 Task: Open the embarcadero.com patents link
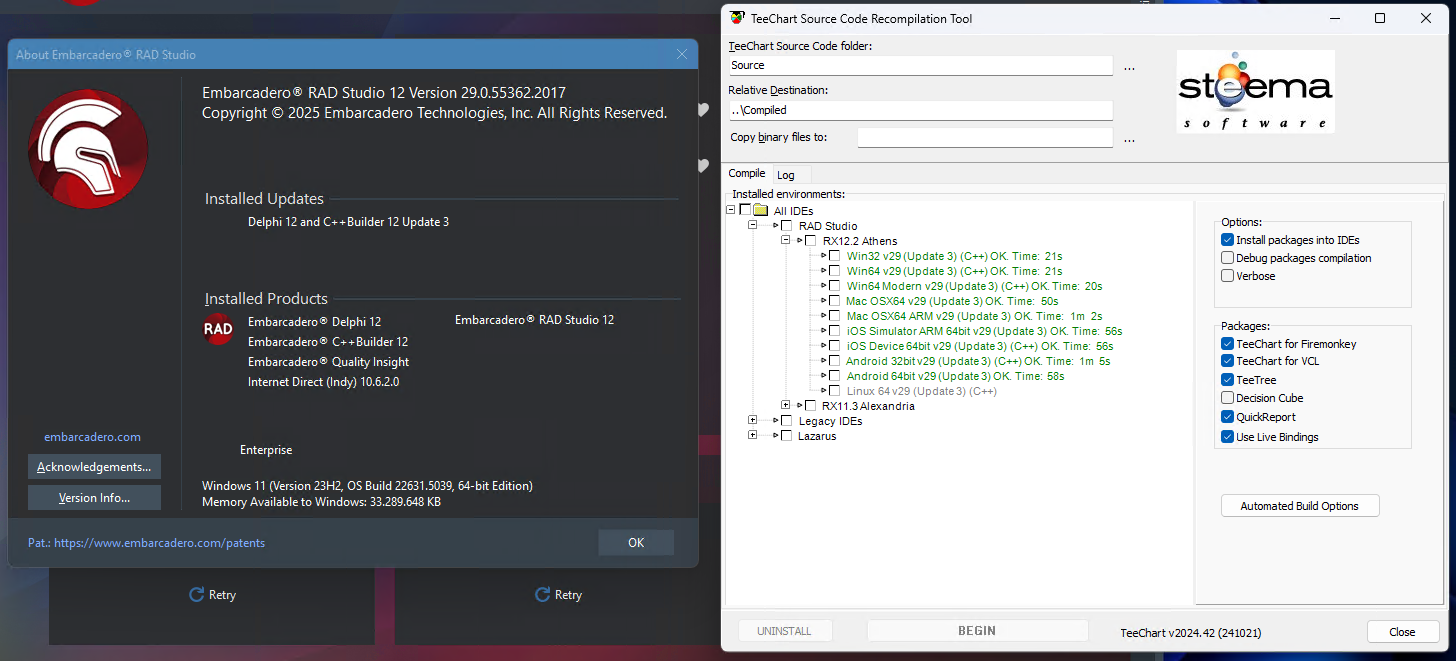click(x=160, y=543)
